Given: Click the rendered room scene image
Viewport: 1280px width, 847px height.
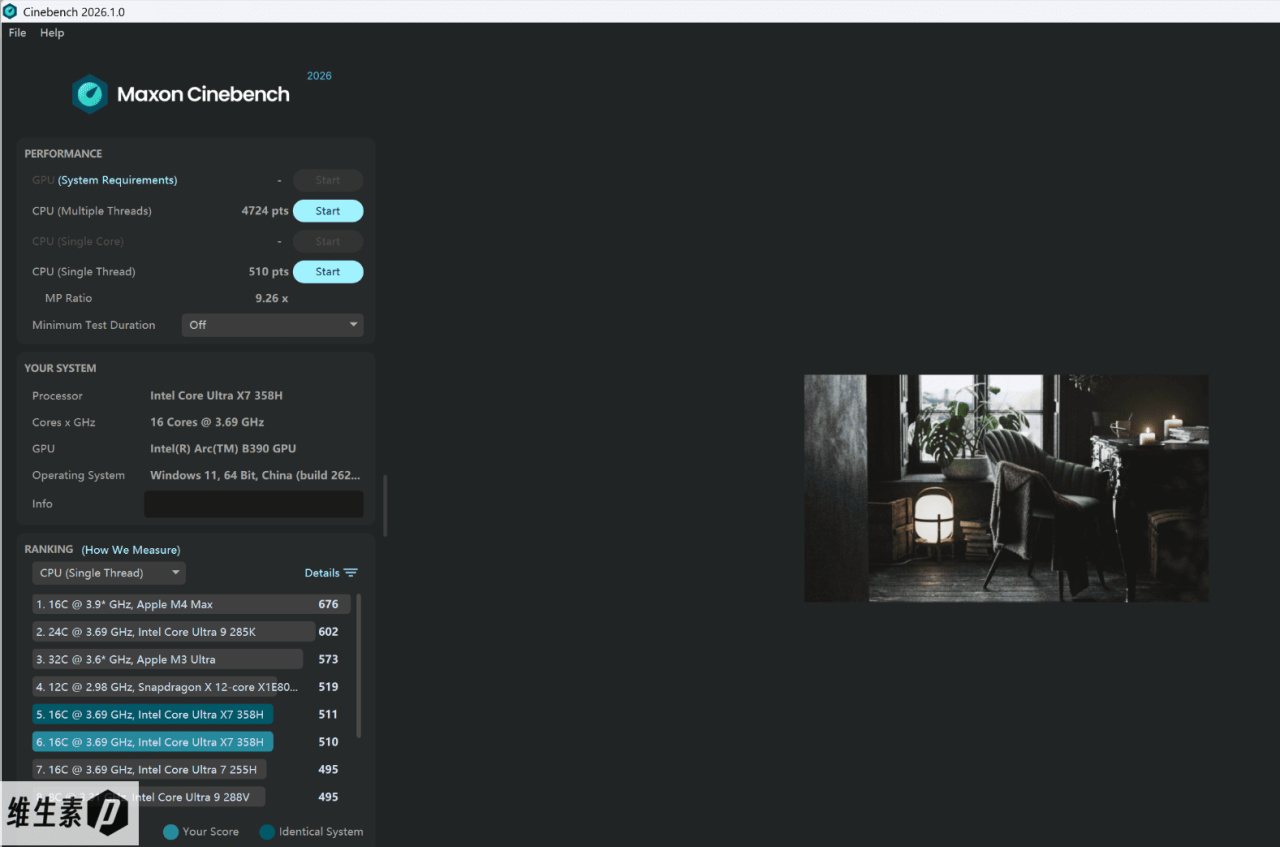Looking at the screenshot, I should coord(1006,488).
